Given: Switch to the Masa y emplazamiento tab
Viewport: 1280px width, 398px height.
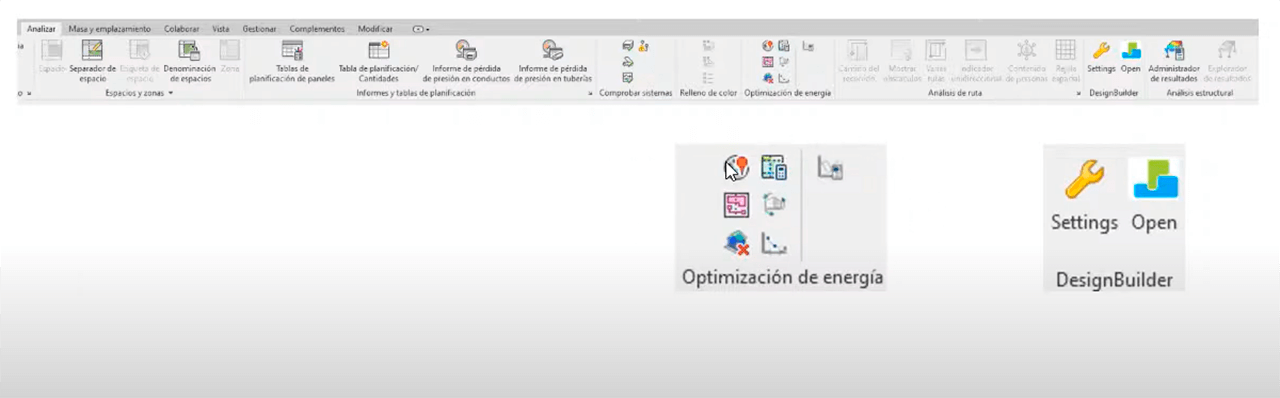Looking at the screenshot, I should [x=110, y=29].
